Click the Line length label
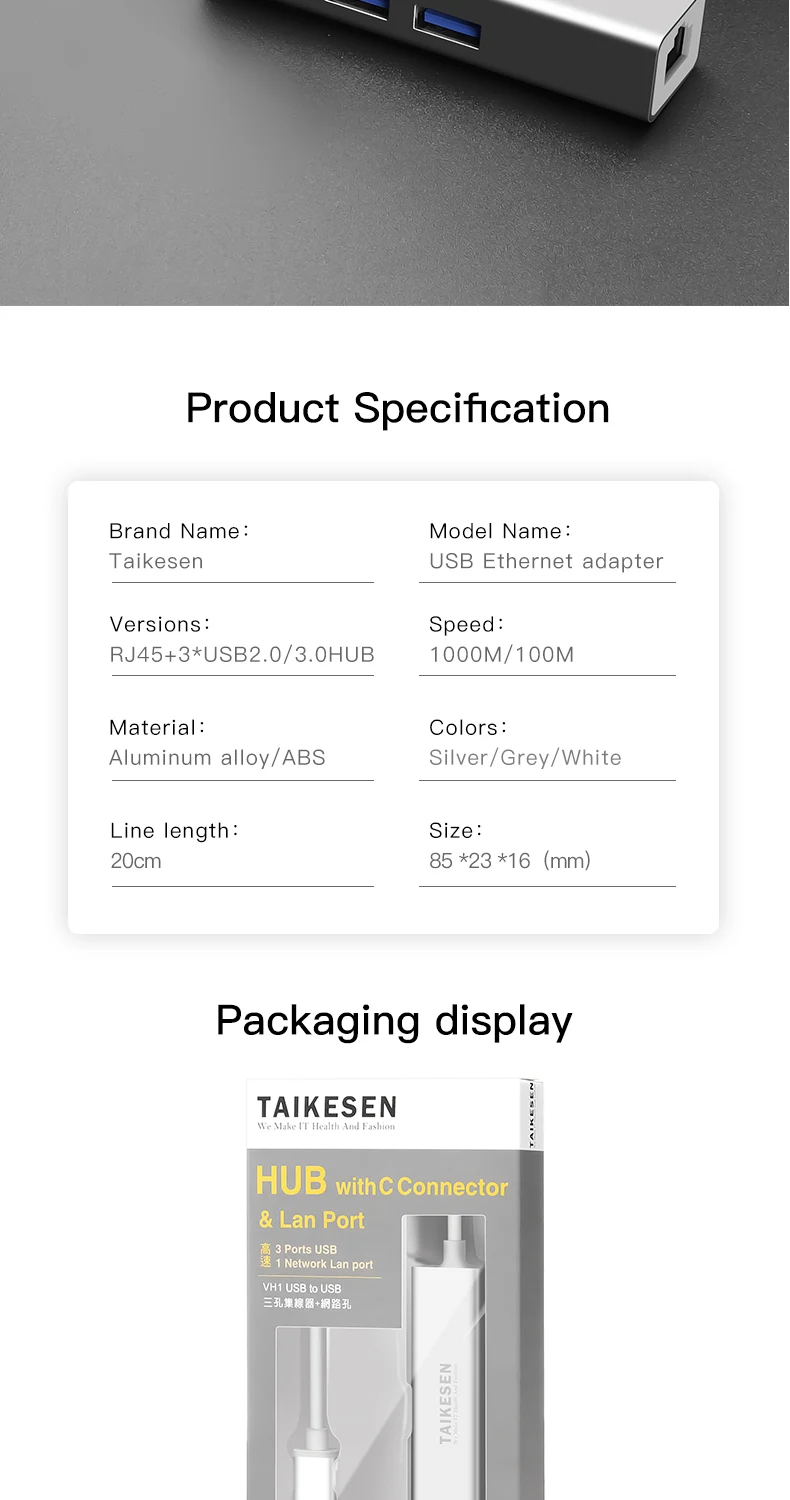Image resolution: width=790 pixels, height=1500 pixels. click(x=174, y=830)
